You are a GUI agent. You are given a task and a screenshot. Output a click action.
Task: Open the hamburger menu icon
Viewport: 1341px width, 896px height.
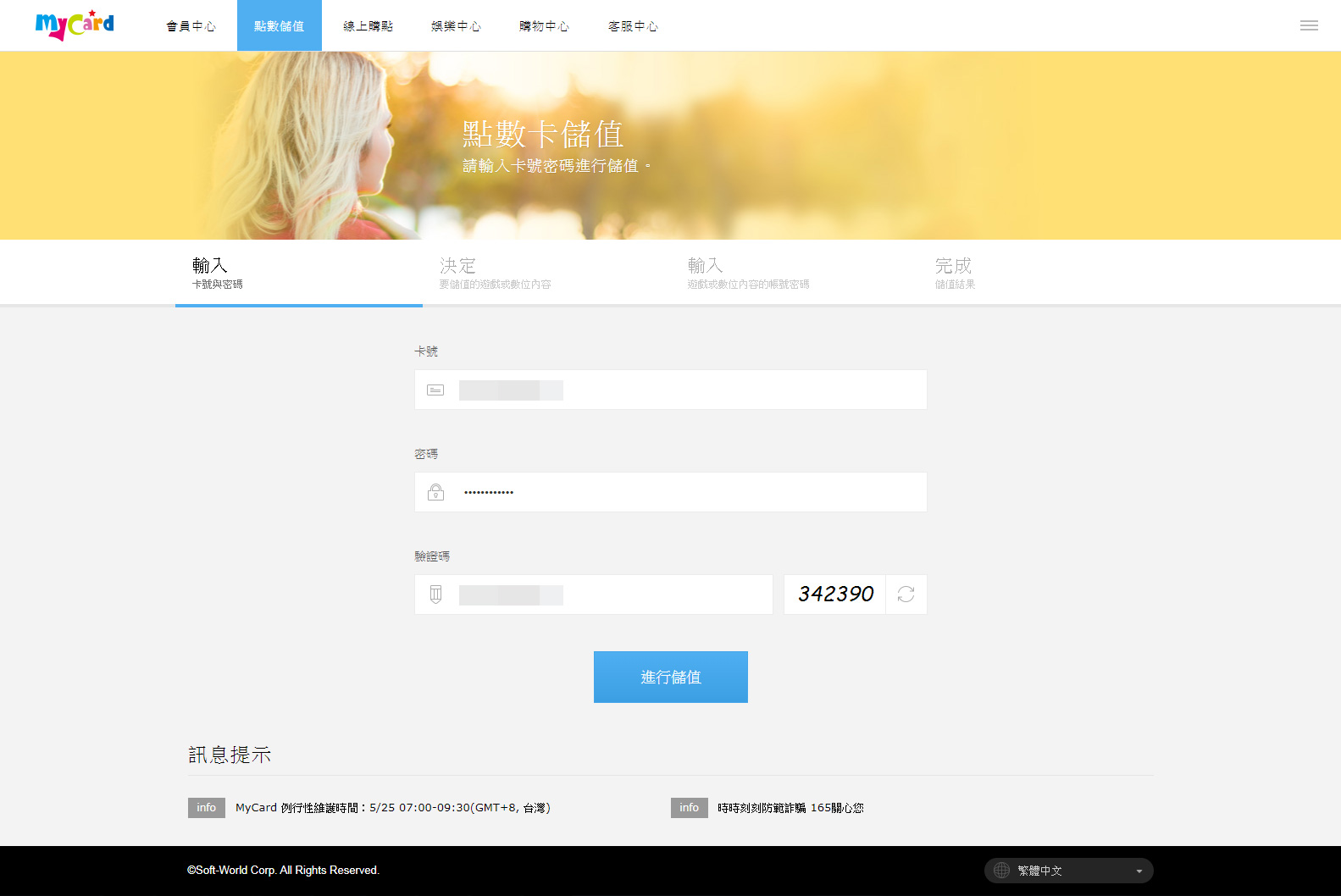click(x=1309, y=25)
